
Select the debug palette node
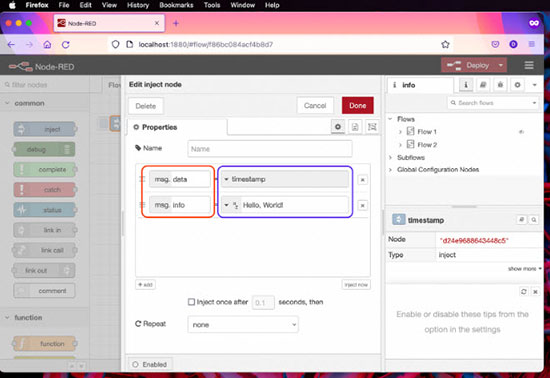tap(44, 149)
